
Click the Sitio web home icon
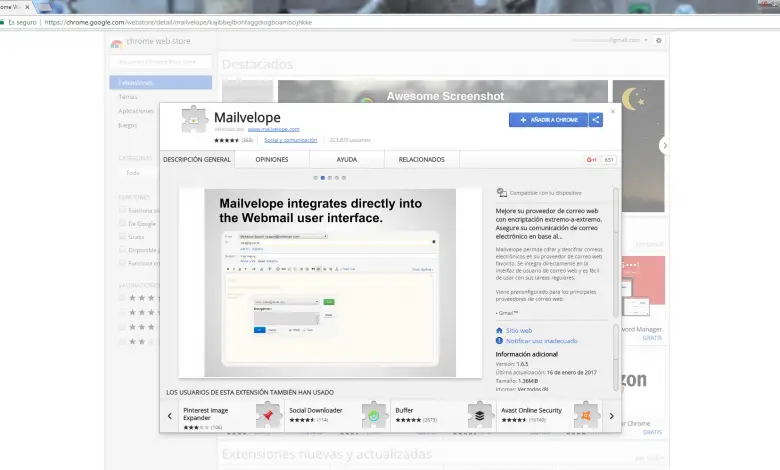(x=499, y=330)
